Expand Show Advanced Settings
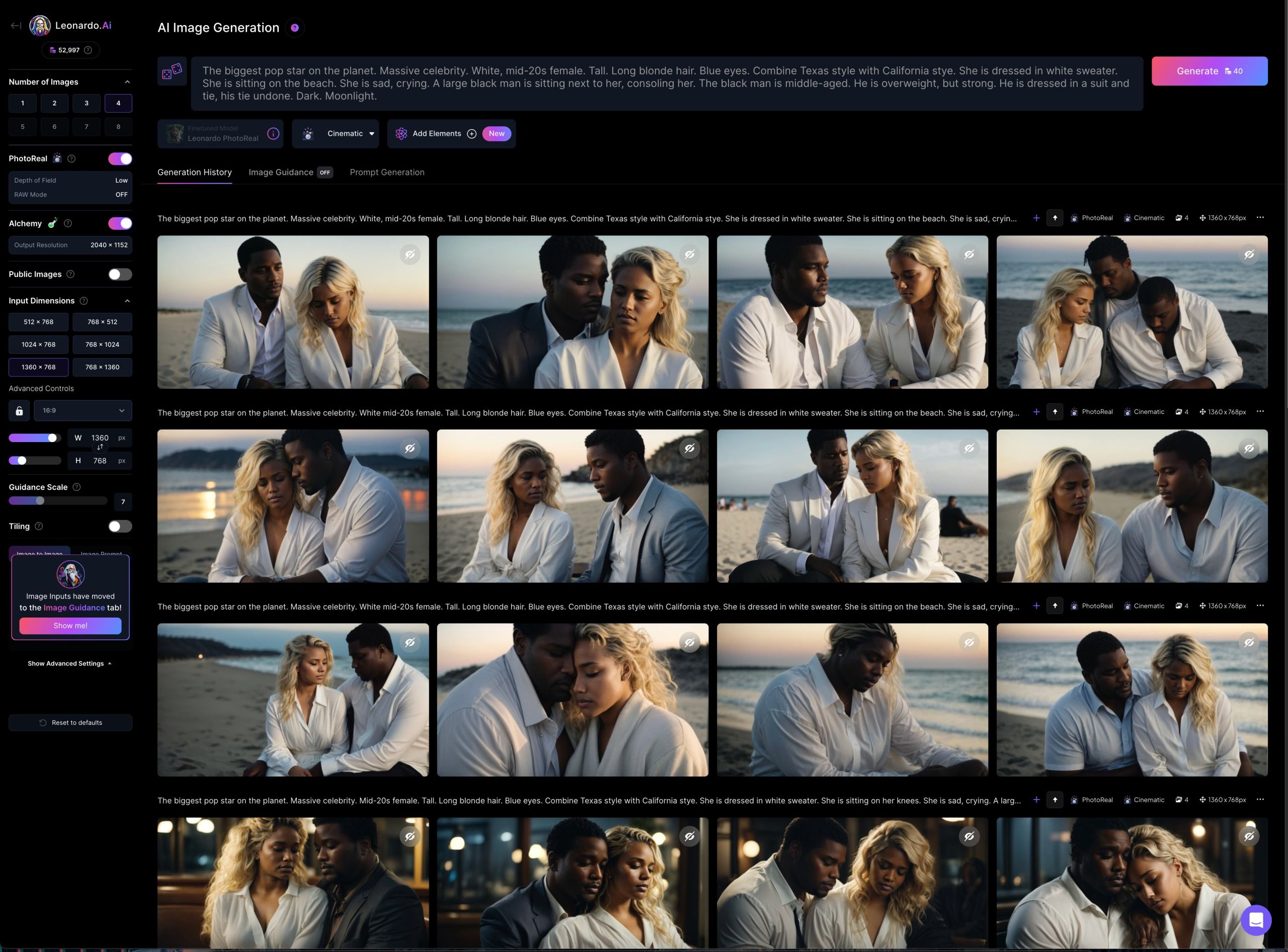The image size is (1288, 952). (x=70, y=663)
